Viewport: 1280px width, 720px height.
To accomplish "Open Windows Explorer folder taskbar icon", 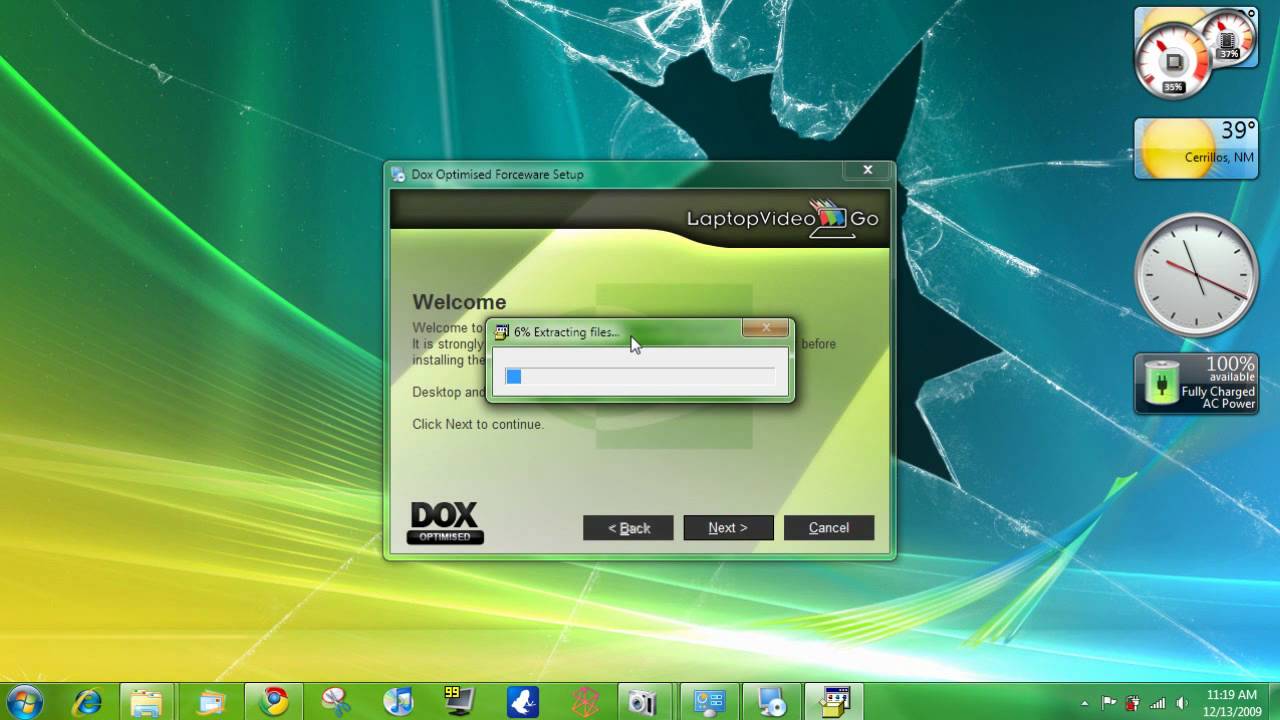I will tap(147, 702).
